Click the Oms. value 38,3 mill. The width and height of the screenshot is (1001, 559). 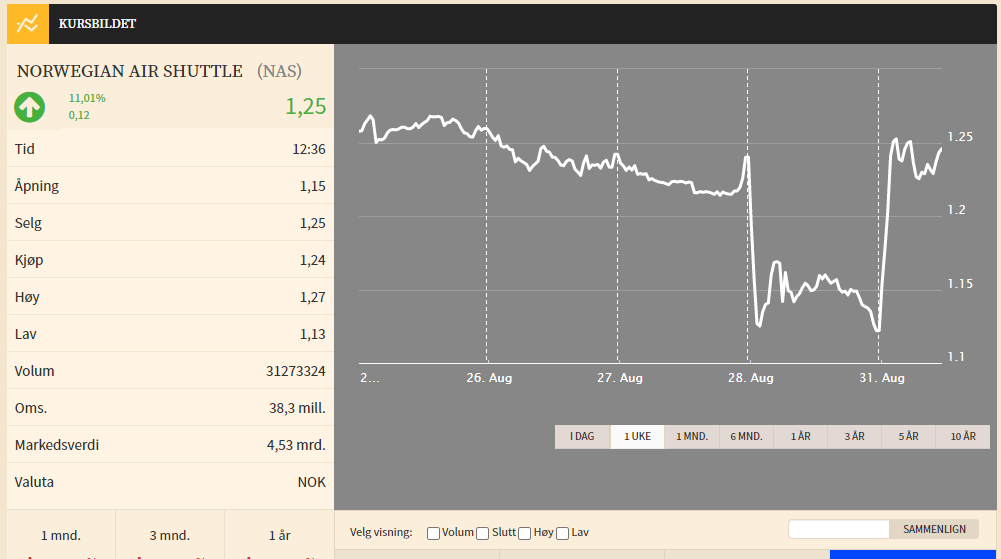(x=297, y=408)
